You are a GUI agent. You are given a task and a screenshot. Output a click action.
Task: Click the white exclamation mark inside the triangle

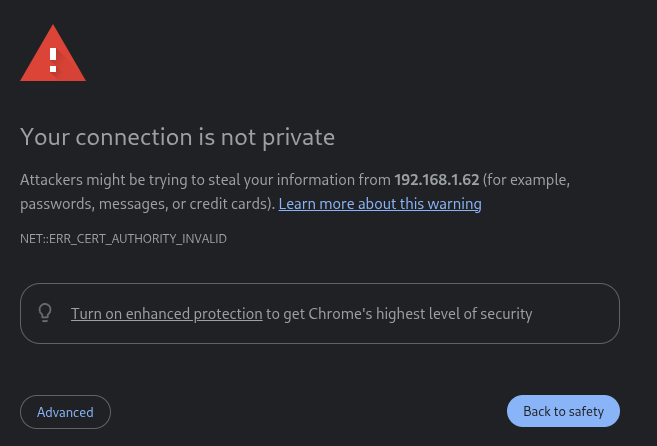pyautogui.click(x=53, y=59)
